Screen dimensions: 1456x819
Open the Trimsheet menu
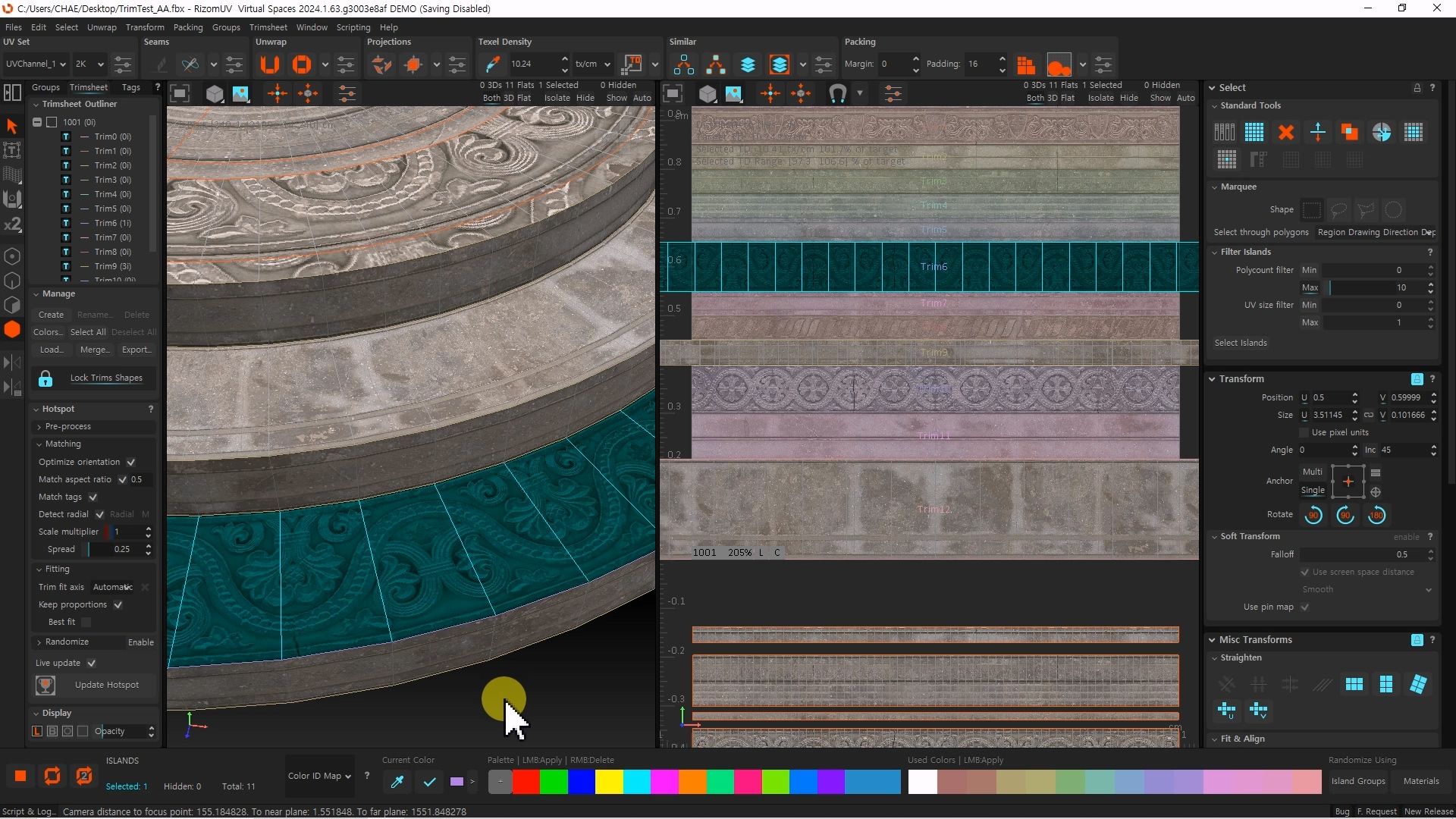pyautogui.click(x=268, y=27)
